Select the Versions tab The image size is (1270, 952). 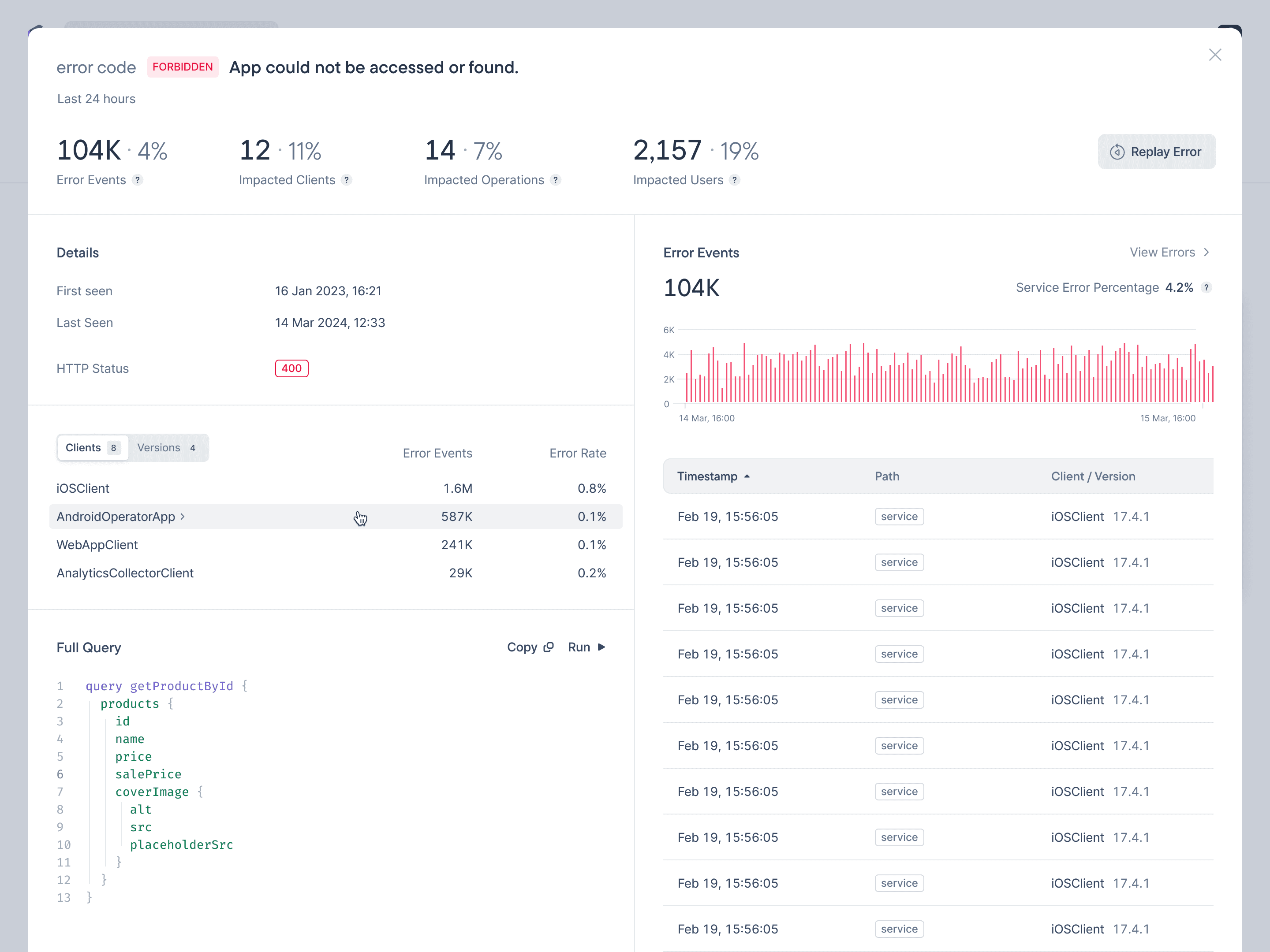click(x=165, y=447)
